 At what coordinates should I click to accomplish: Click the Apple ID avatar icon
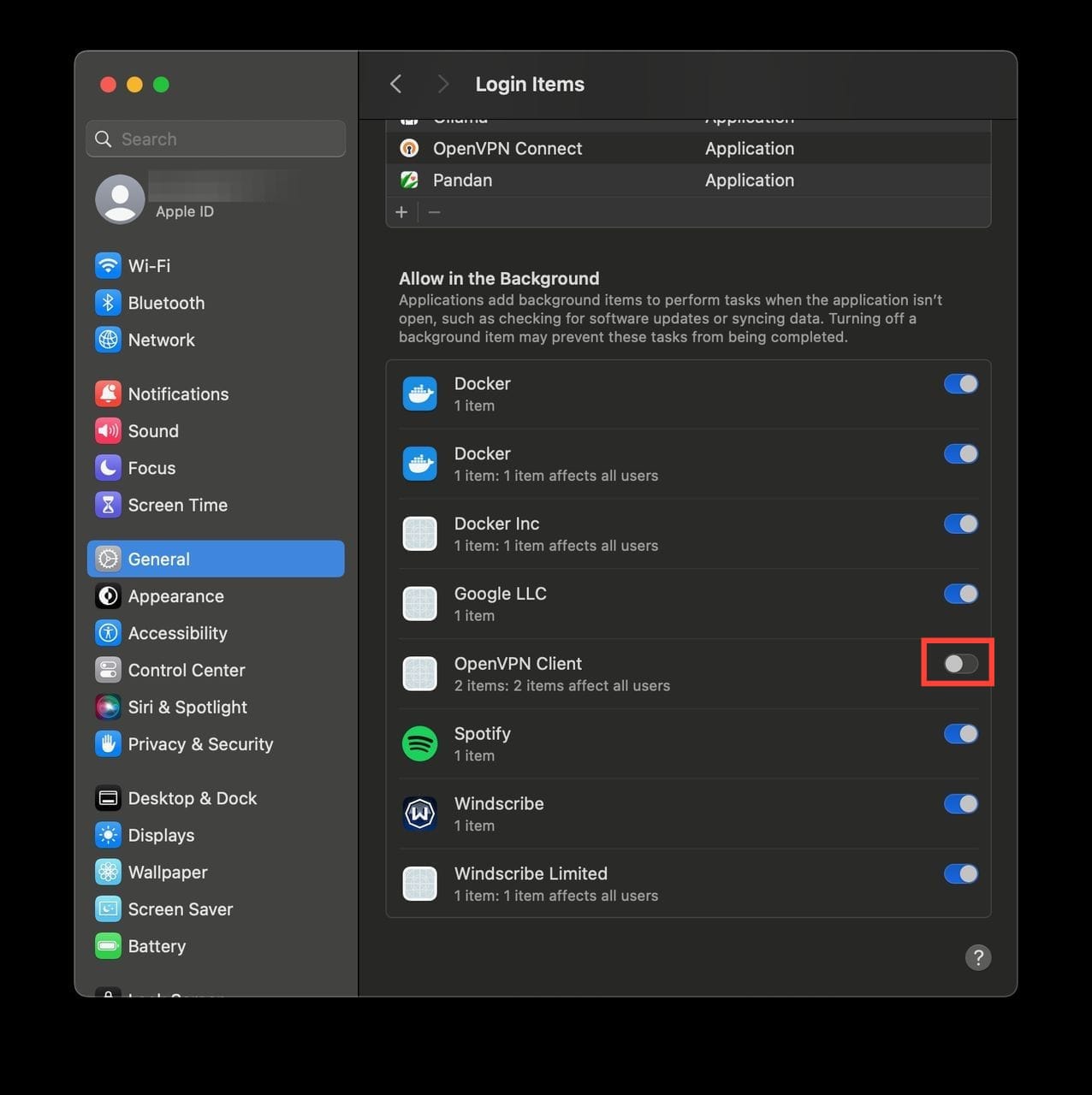coord(120,199)
